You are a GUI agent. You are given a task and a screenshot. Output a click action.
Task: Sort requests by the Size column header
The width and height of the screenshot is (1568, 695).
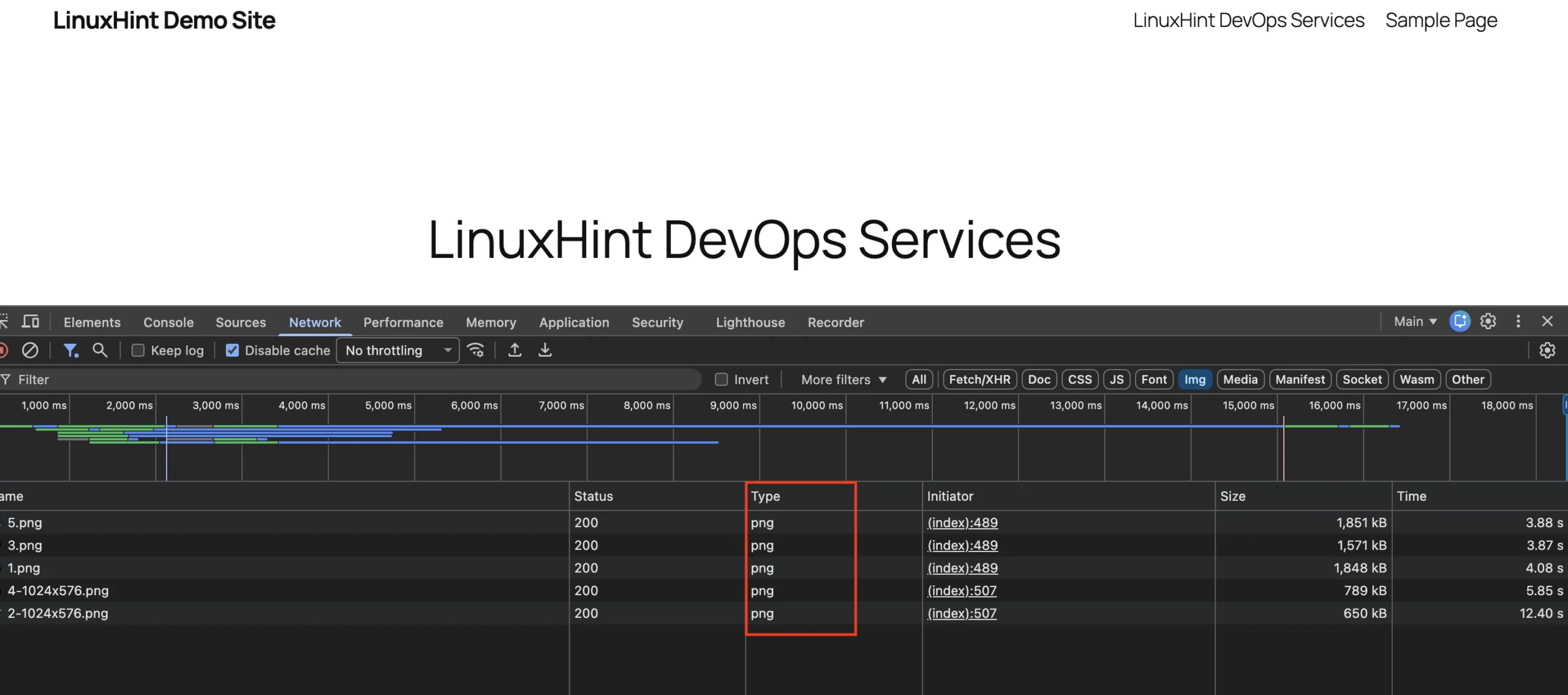click(1303, 496)
